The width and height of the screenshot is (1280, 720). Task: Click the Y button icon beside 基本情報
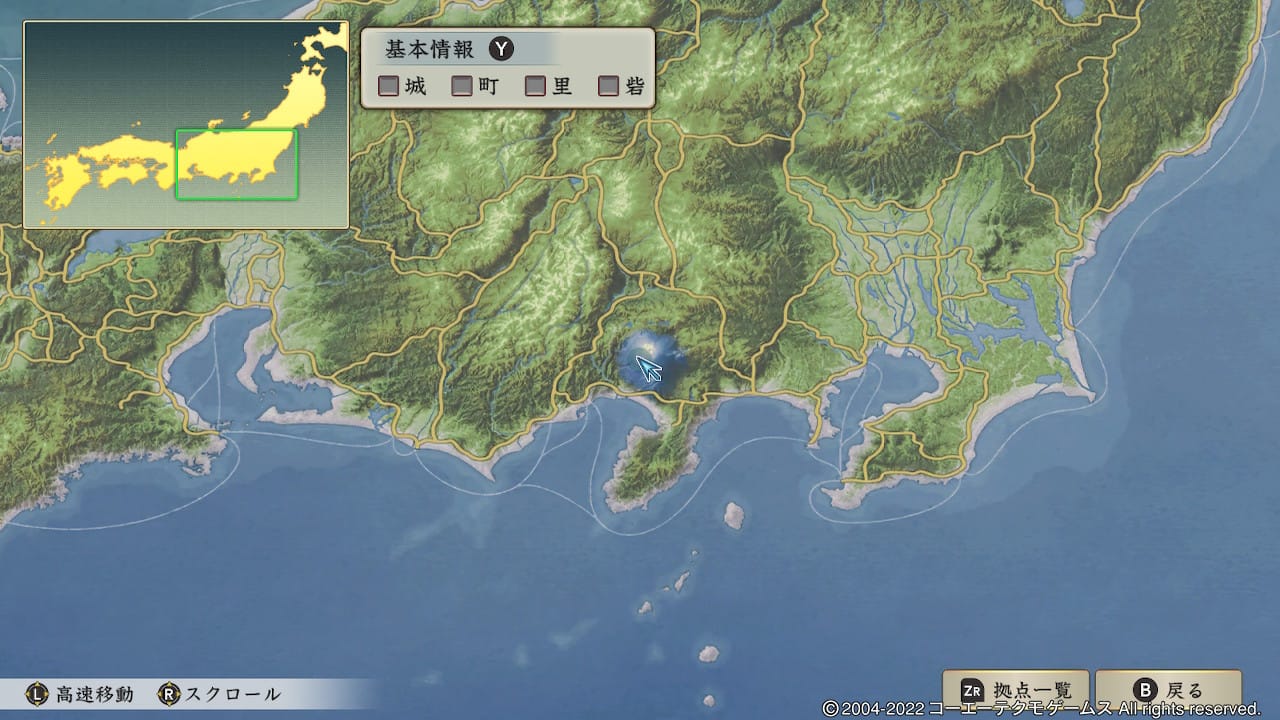click(501, 49)
